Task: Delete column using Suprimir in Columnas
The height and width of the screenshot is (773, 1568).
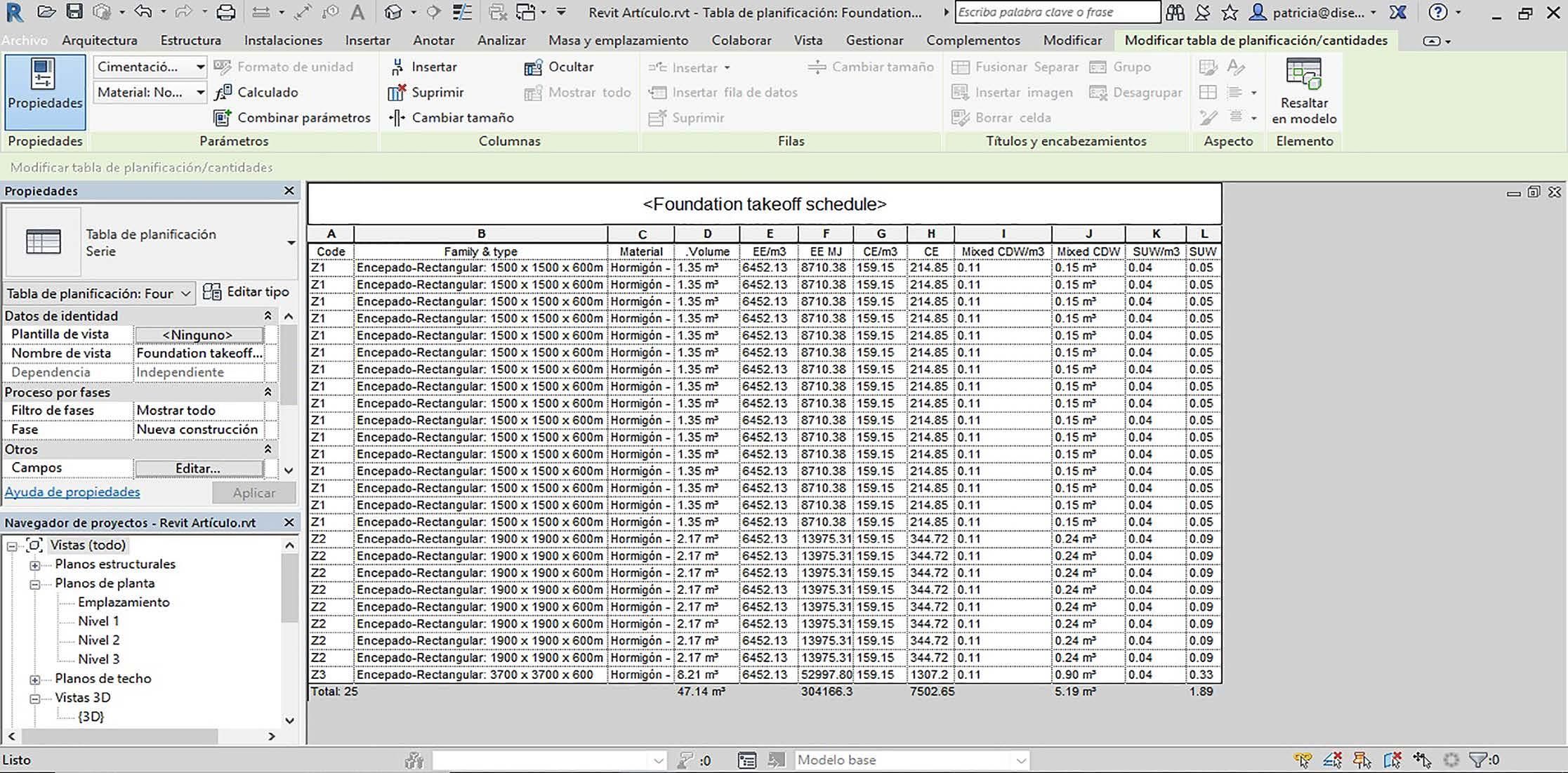Action: coord(426,92)
